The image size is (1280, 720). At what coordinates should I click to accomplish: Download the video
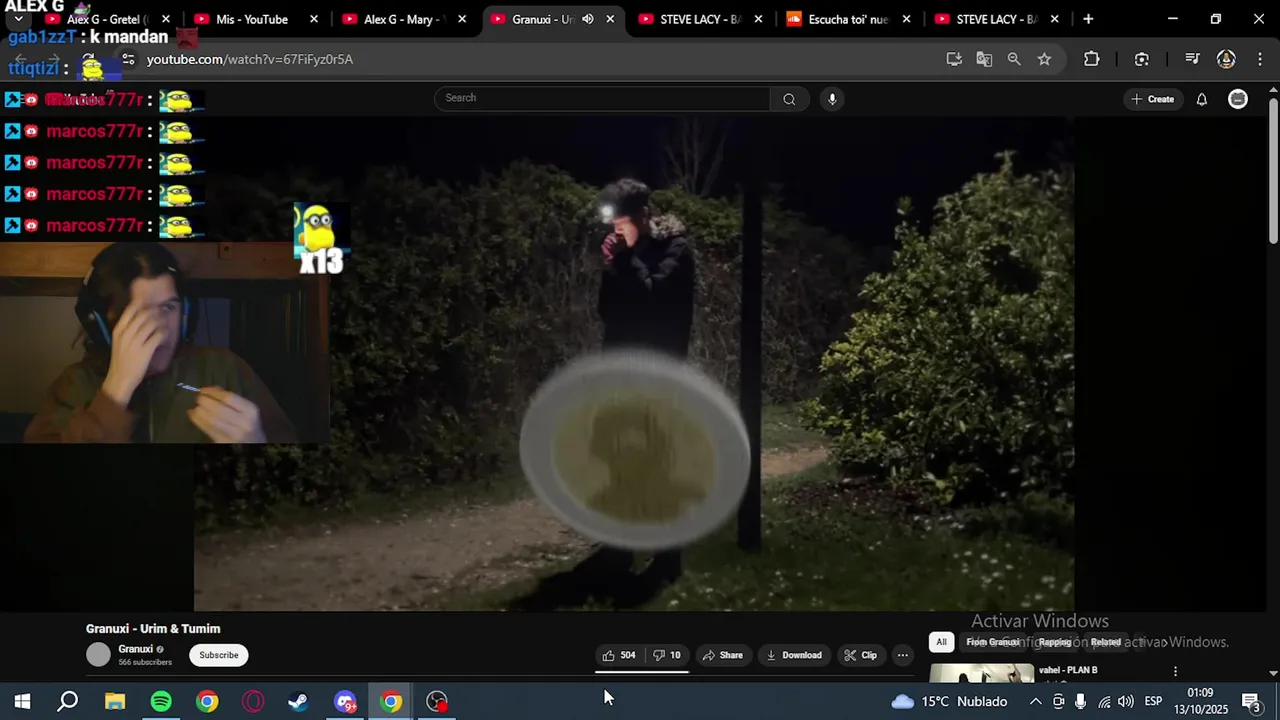coord(793,655)
